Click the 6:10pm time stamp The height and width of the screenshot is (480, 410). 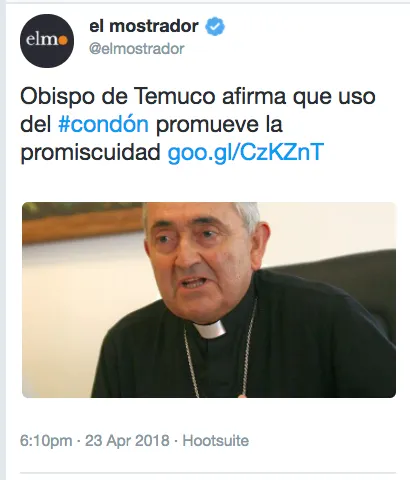(x=46, y=441)
